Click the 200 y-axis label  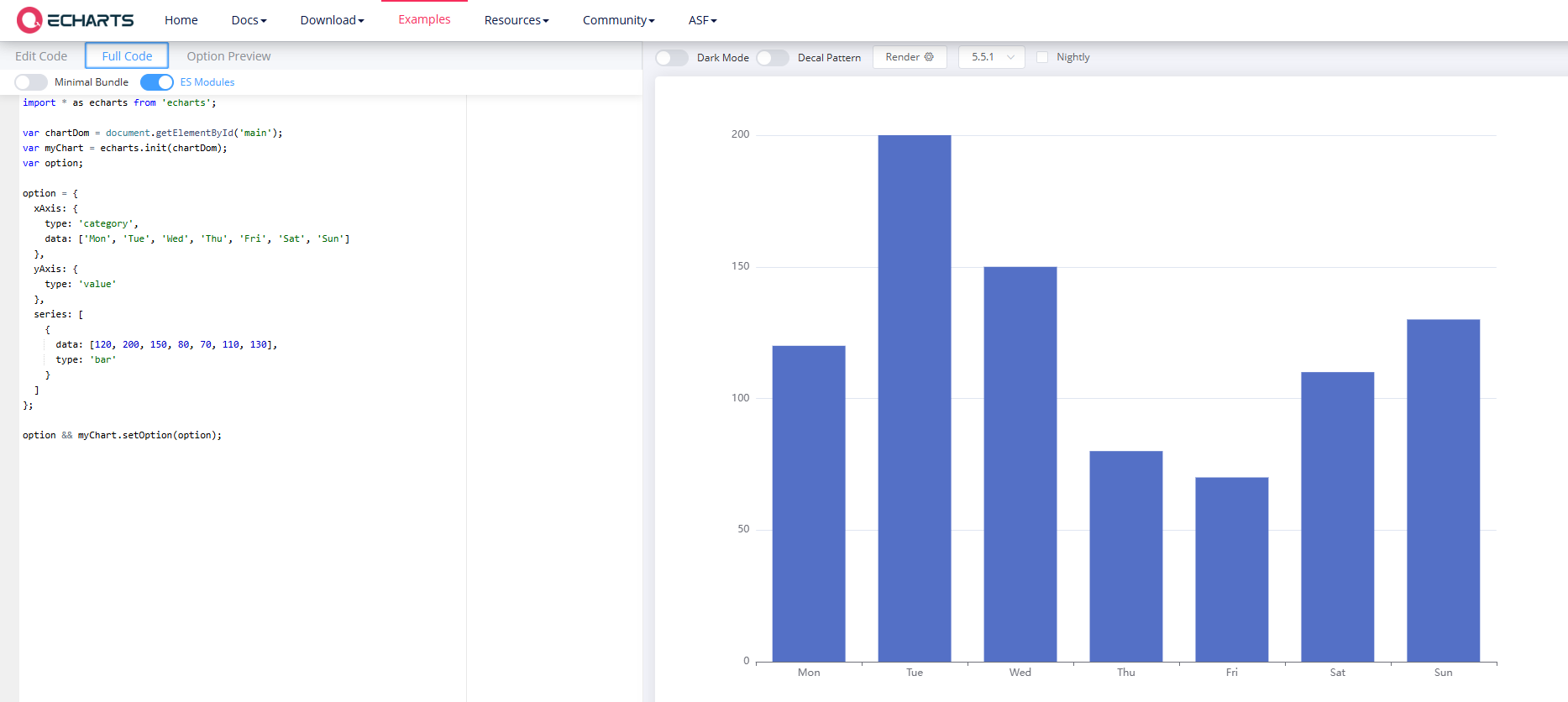coord(740,134)
